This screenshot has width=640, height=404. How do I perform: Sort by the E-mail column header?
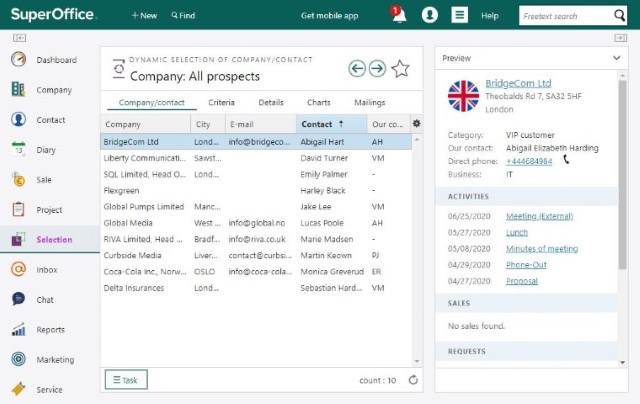[260, 124]
